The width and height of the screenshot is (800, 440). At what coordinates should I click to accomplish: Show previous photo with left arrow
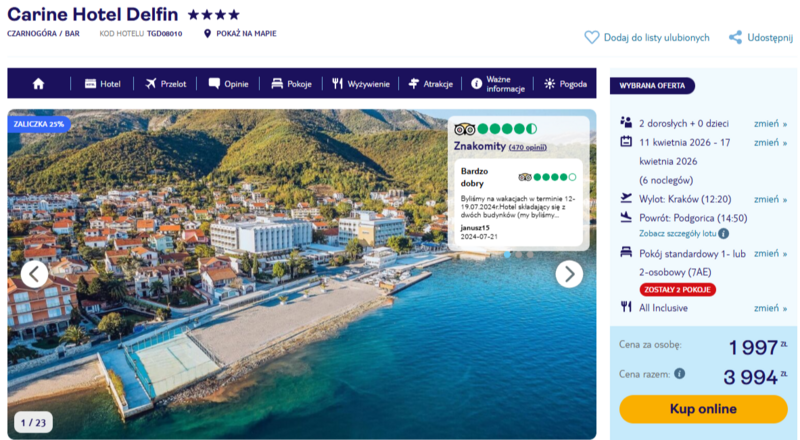coord(35,274)
